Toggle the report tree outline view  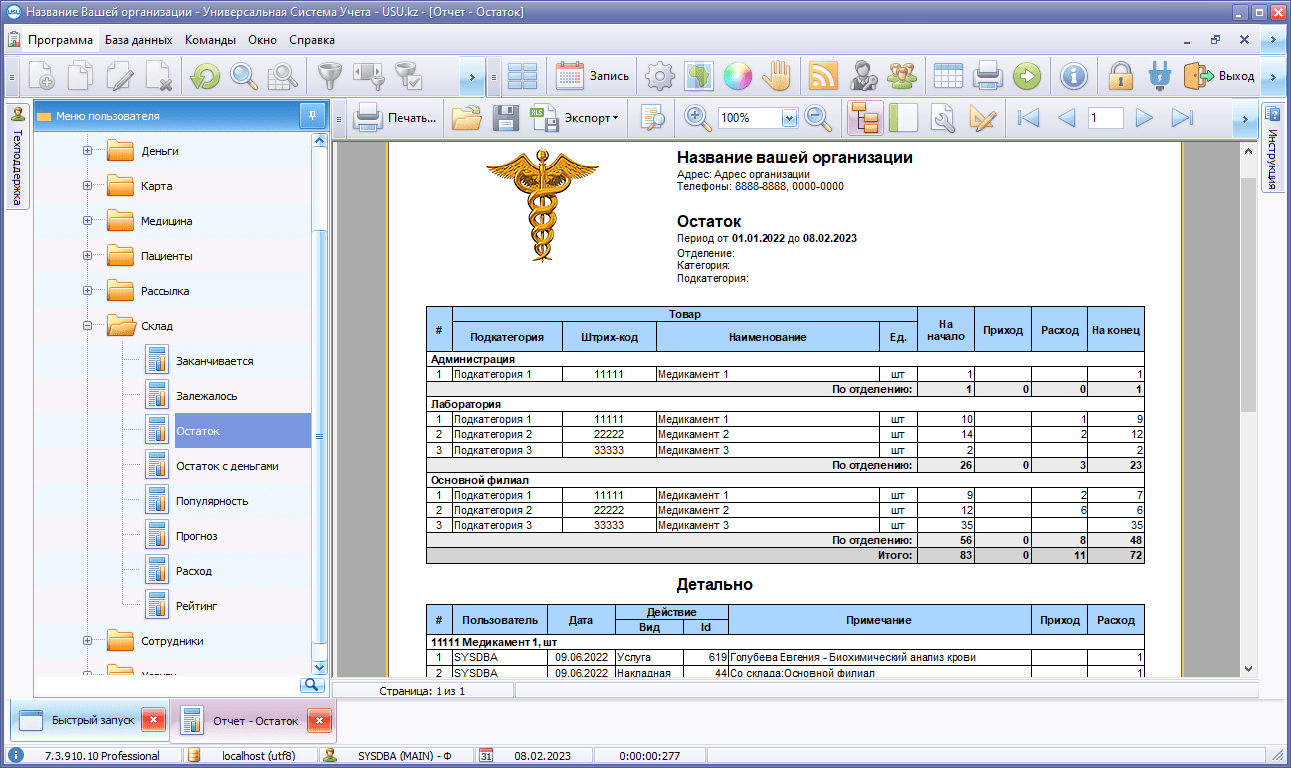coord(864,118)
